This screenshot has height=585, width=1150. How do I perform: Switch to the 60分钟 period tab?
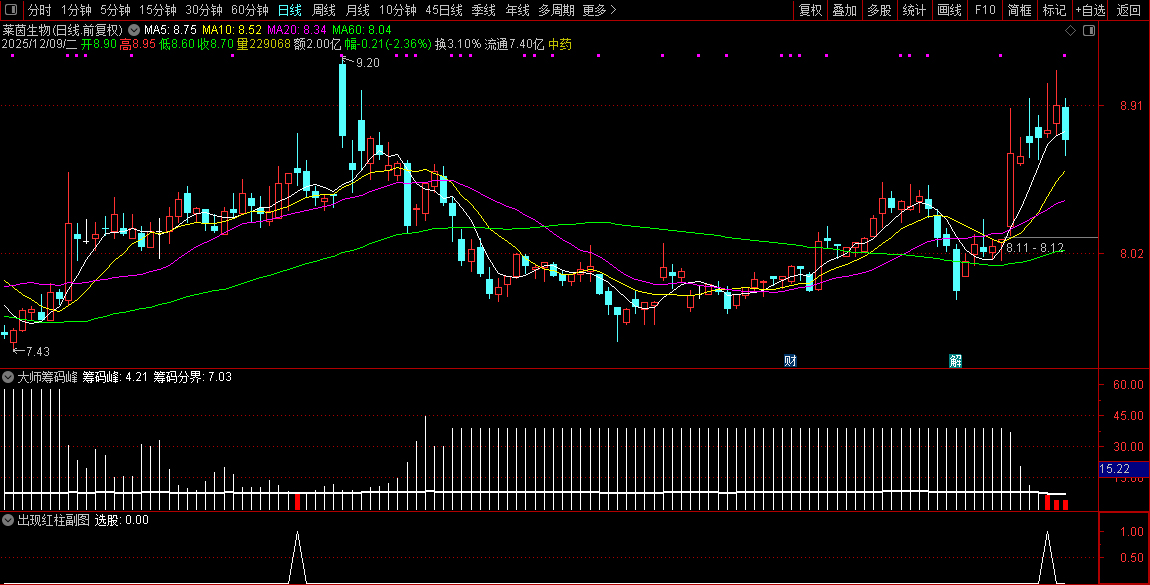[250, 11]
